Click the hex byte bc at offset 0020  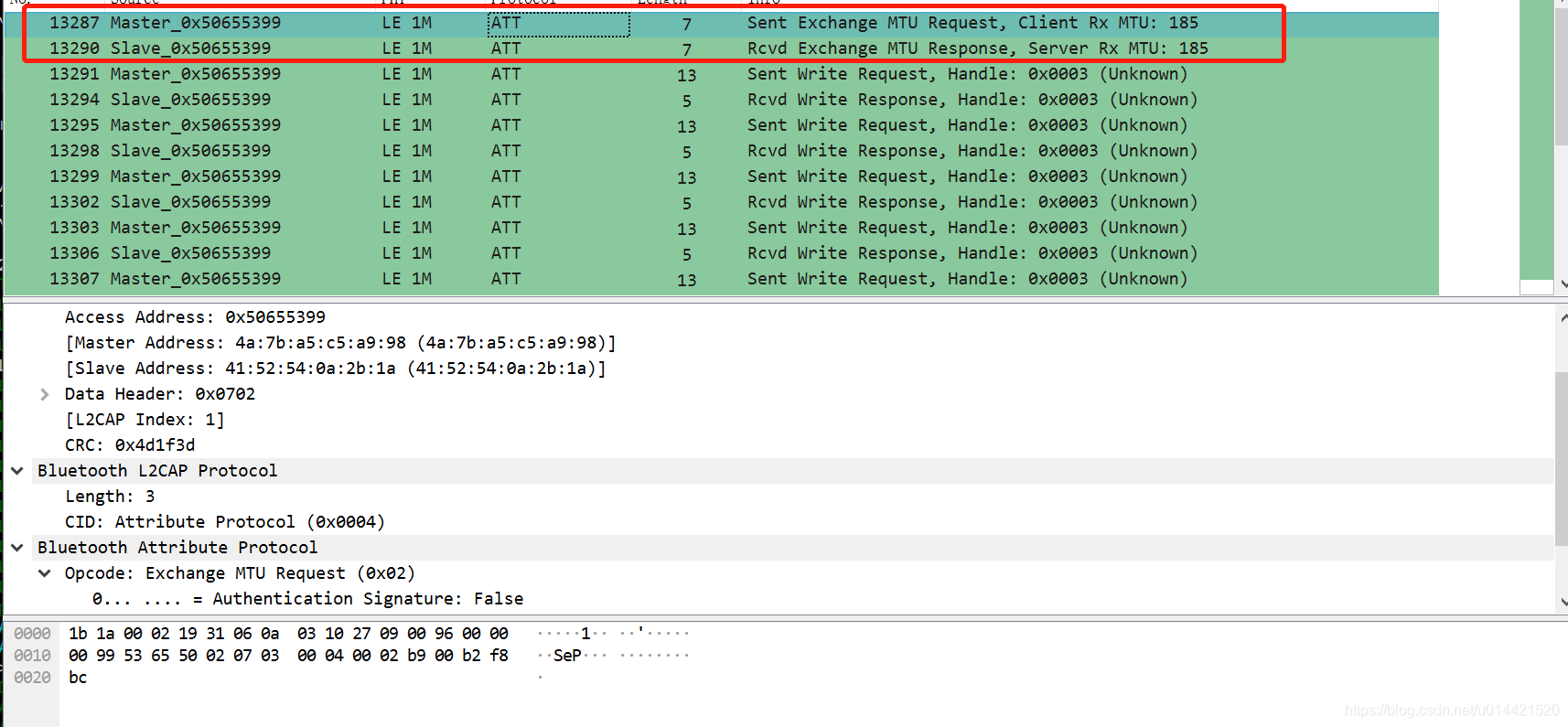(78, 678)
